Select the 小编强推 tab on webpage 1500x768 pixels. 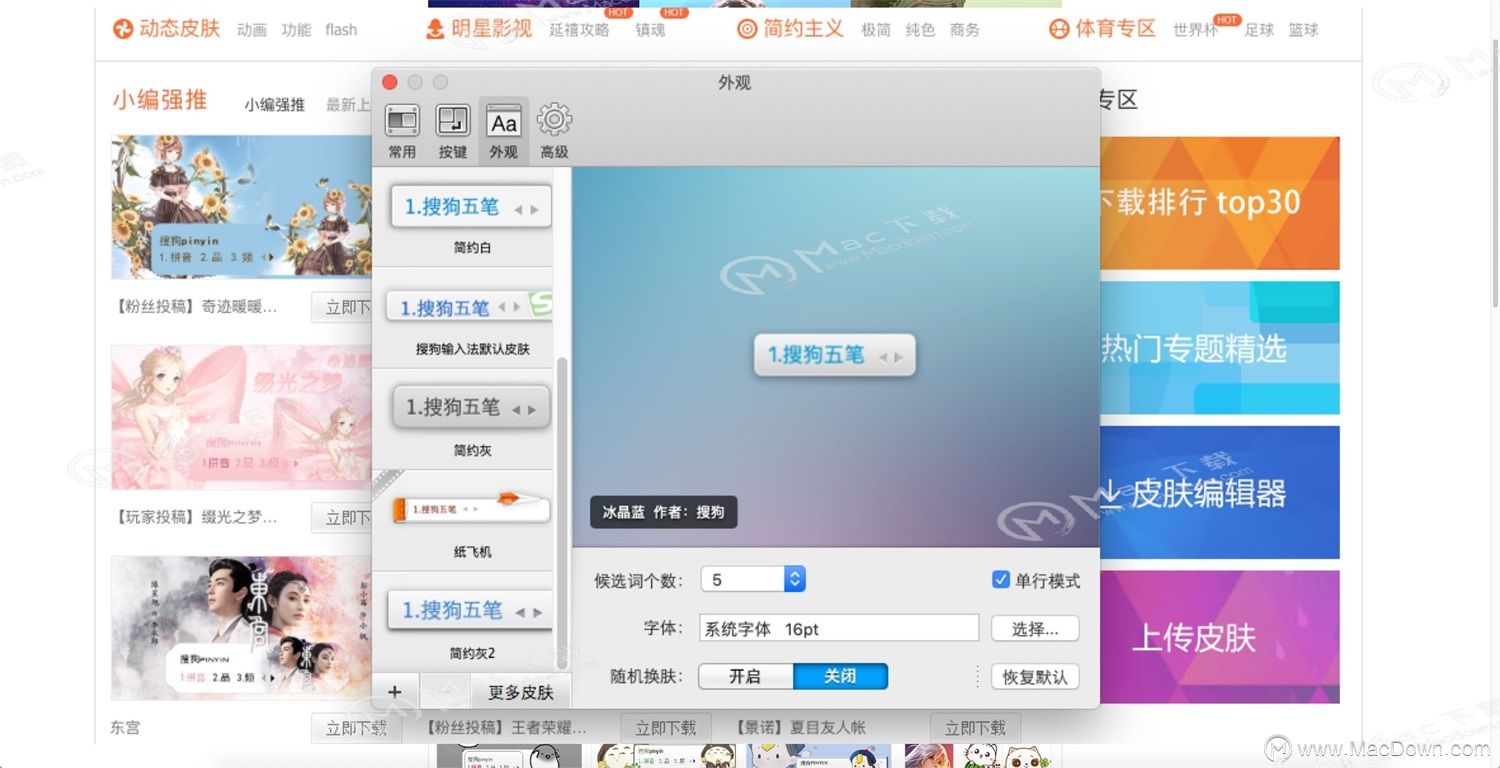tap(274, 104)
